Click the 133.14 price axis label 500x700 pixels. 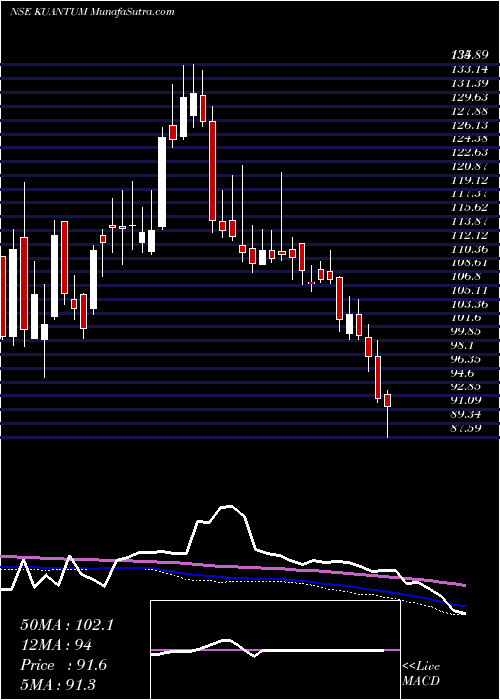point(469,69)
